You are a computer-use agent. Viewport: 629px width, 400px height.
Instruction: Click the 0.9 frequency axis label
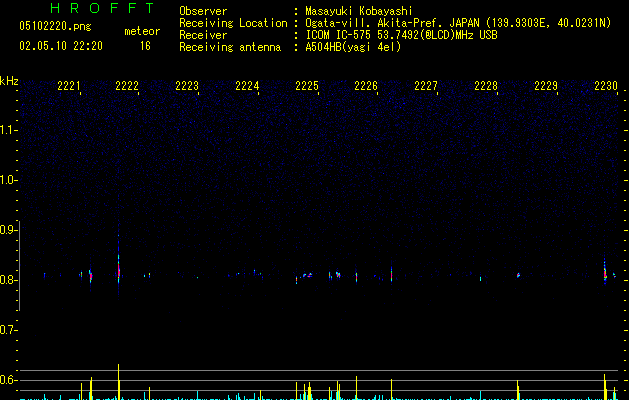tap(8, 230)
